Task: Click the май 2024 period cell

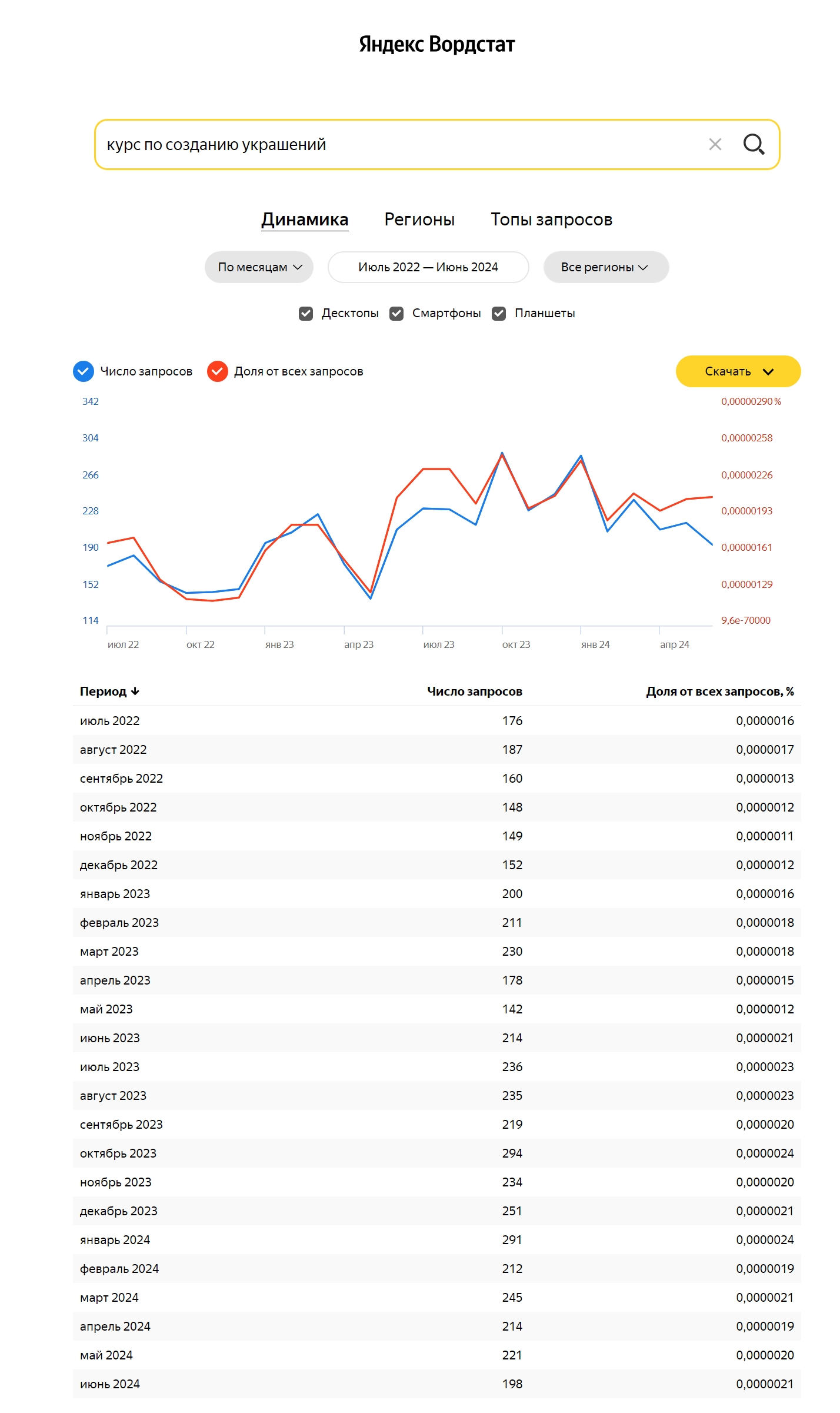Action: click(x=106, y=1355)
